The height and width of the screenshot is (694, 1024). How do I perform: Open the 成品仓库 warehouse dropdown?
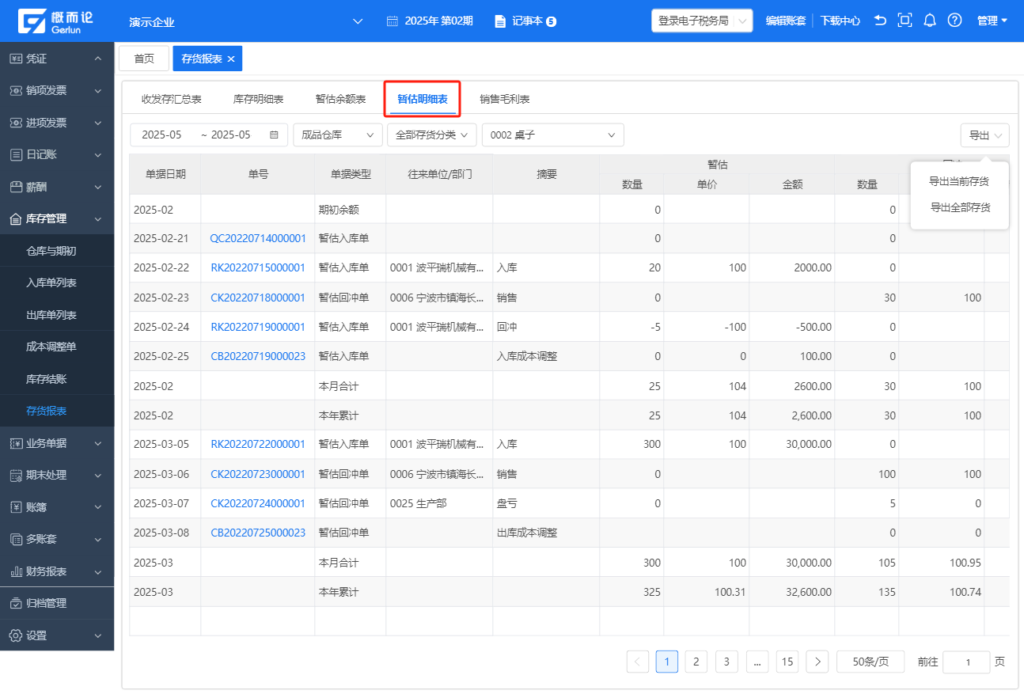click(337, 135)
